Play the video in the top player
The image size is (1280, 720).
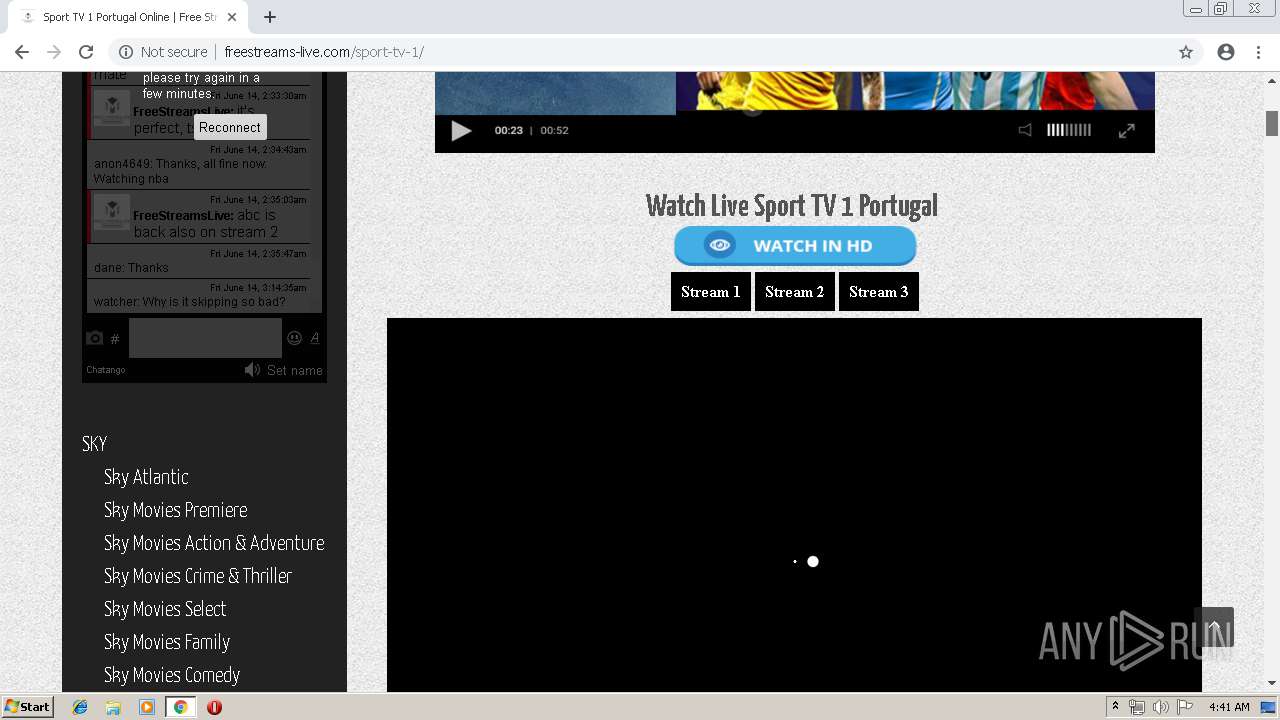click(x=461, y=130)
